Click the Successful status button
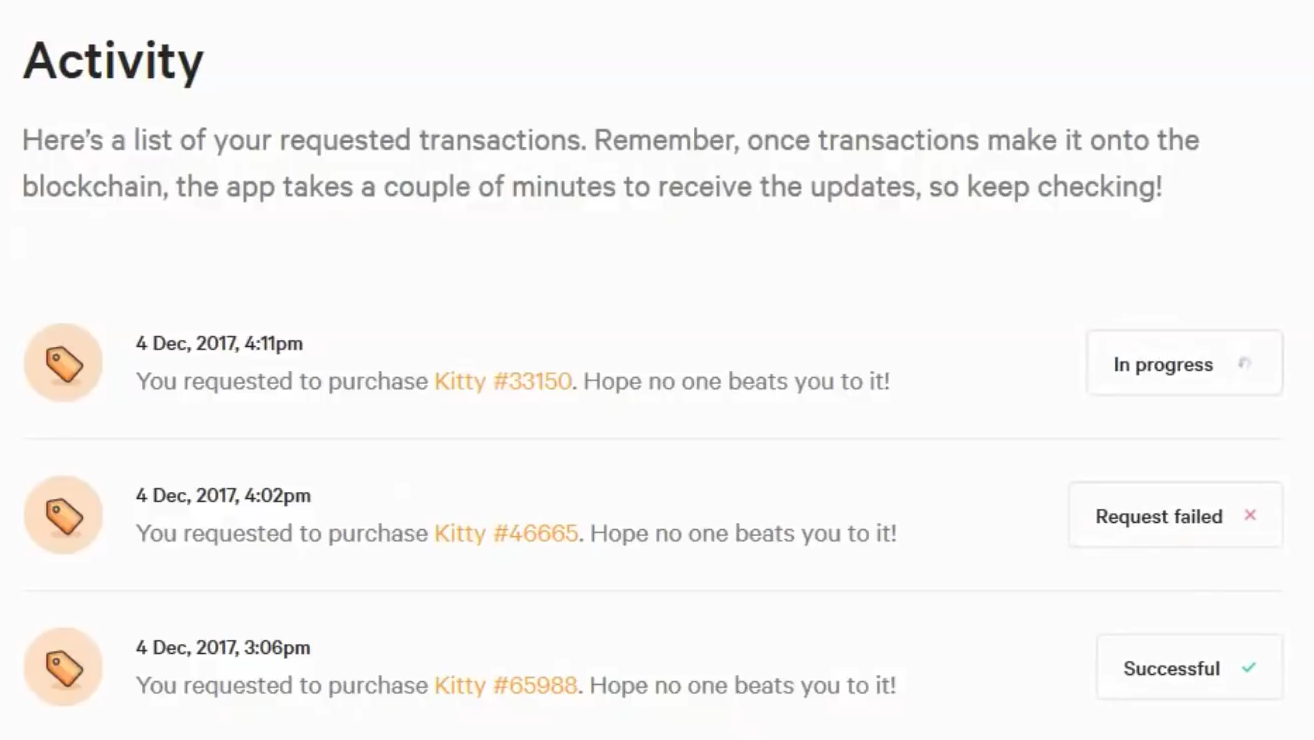The height and width of the screenshot is (740, 1314). tap(1189, 667)
